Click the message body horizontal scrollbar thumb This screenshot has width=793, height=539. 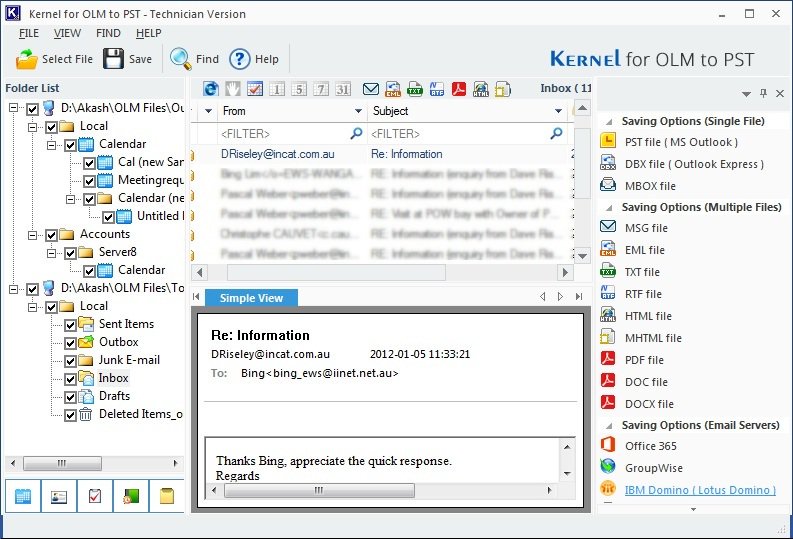coord(319,490)
